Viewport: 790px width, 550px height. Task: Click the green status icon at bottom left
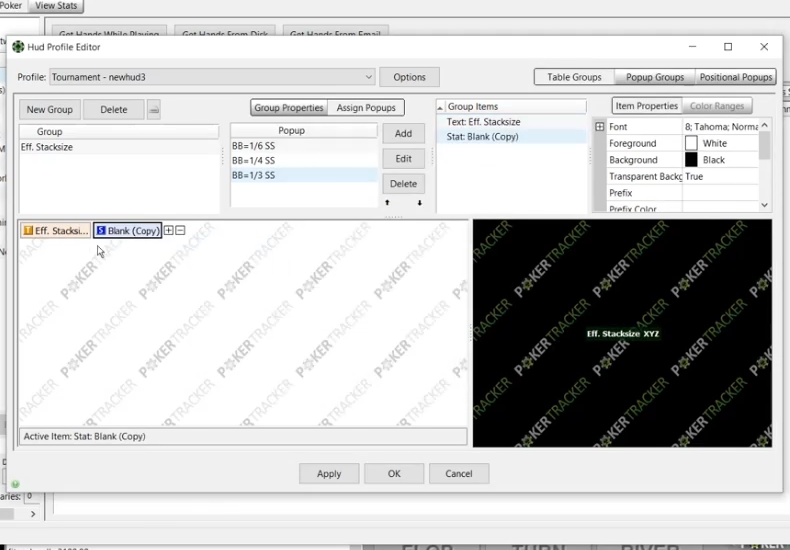pyautogui.click(x=16, y=484)
